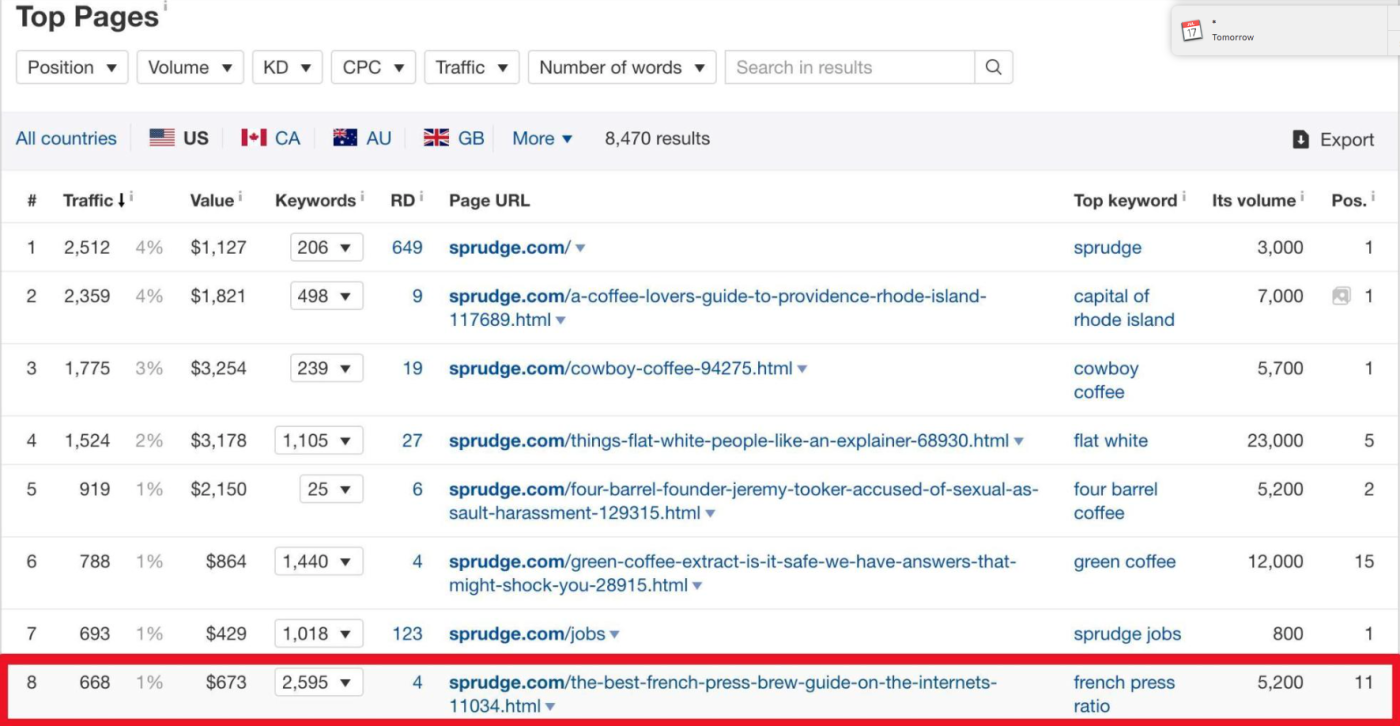Click the 'sprudge jobs' top keyword
The width and height of the screenshot is (1400, 726).
(x=1127, y=633)
